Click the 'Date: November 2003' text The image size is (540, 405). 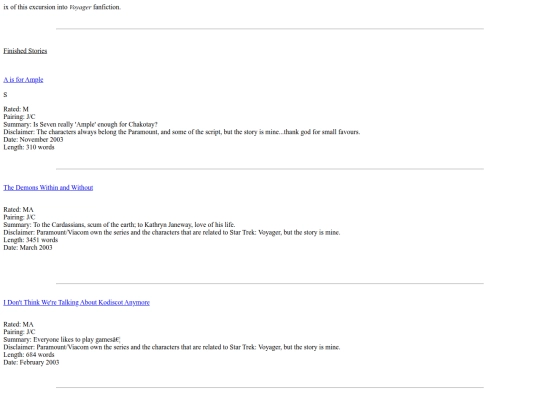click(33, 139)
